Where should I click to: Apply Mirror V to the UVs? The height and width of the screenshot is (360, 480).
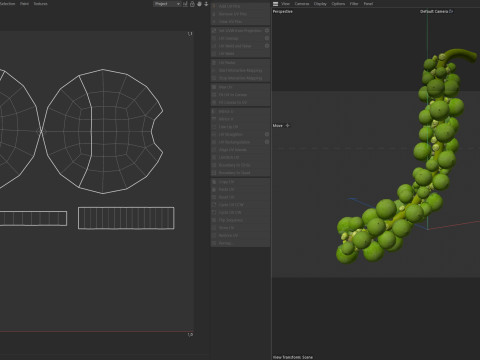coord(240,119)
